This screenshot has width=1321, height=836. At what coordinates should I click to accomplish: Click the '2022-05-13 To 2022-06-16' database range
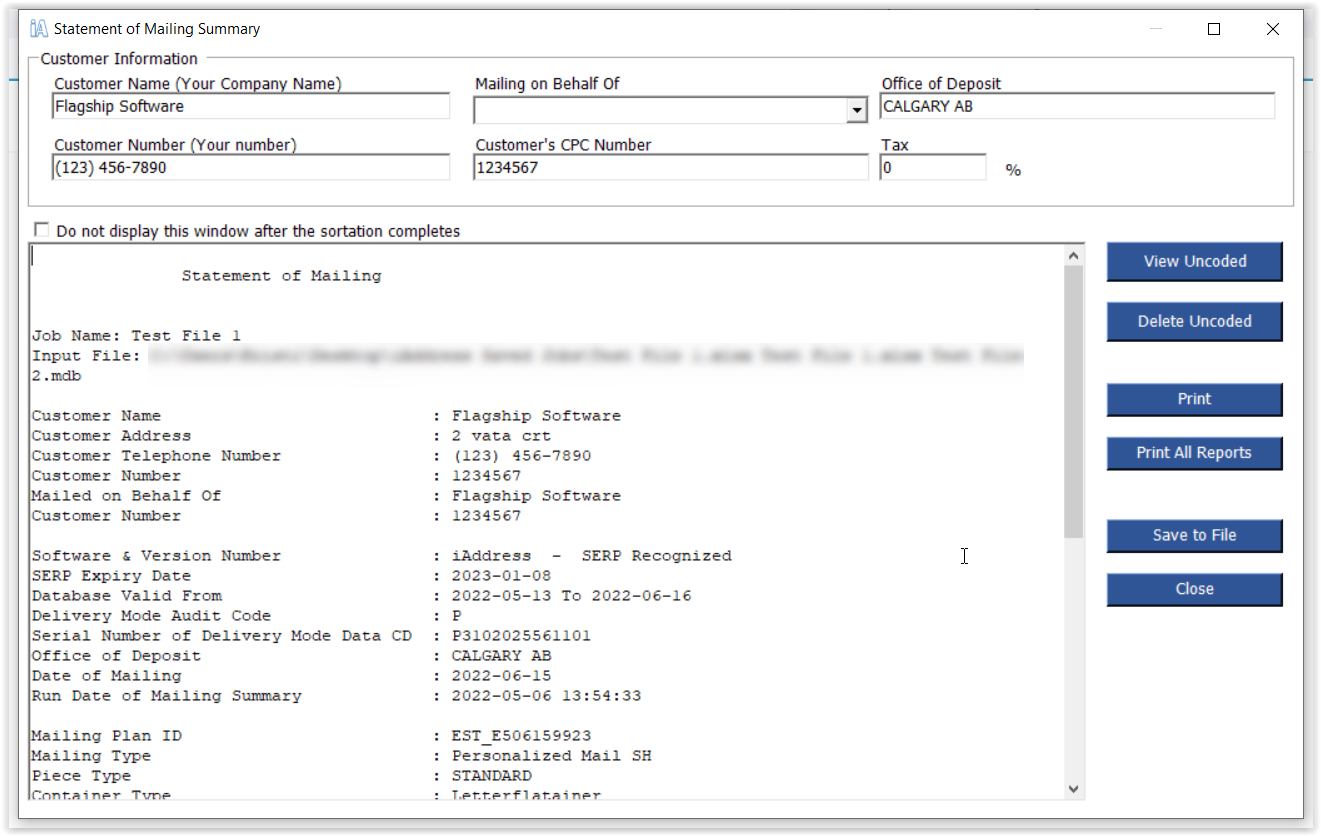click(x=571, y=596)
